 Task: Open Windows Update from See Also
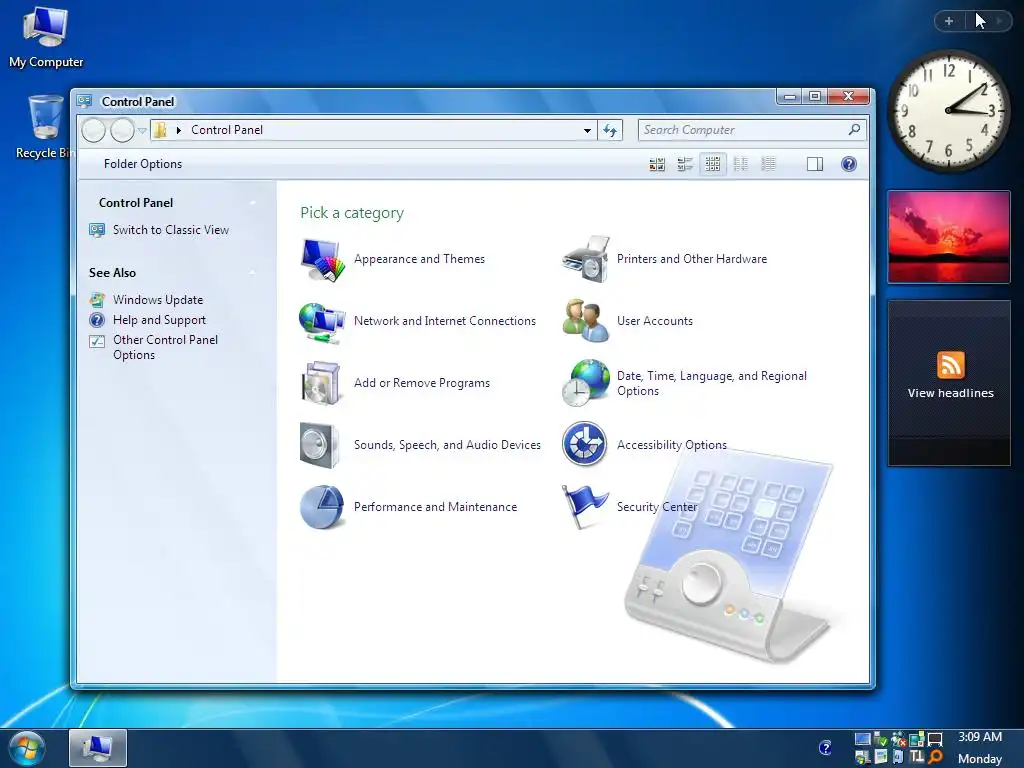[157, 300]
